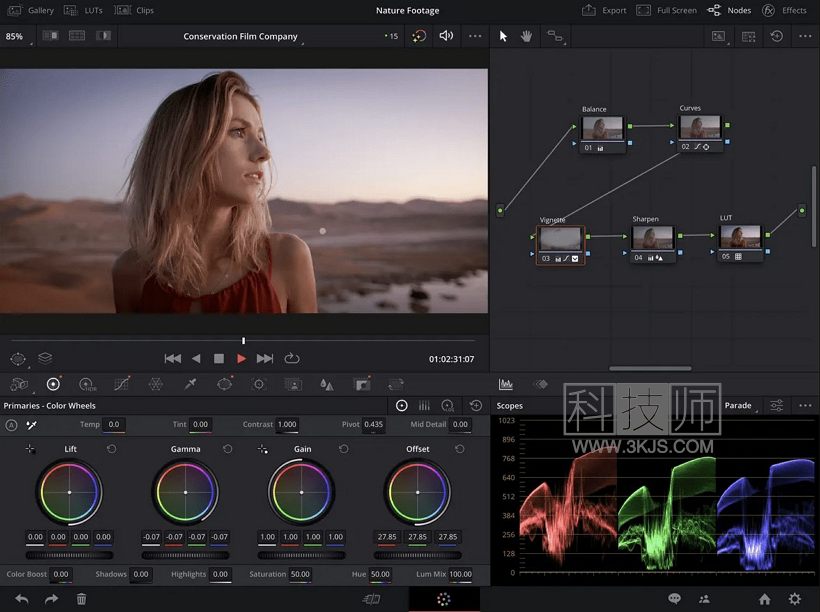Viewport: 820px width, 612px height.
Task: Select the LUT node 05
Action: (740, 243)
